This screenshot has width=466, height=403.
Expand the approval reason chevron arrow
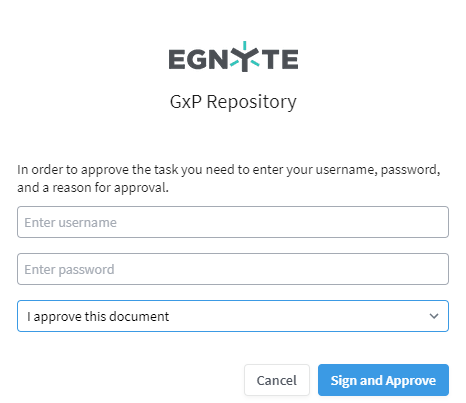[434, 316]
